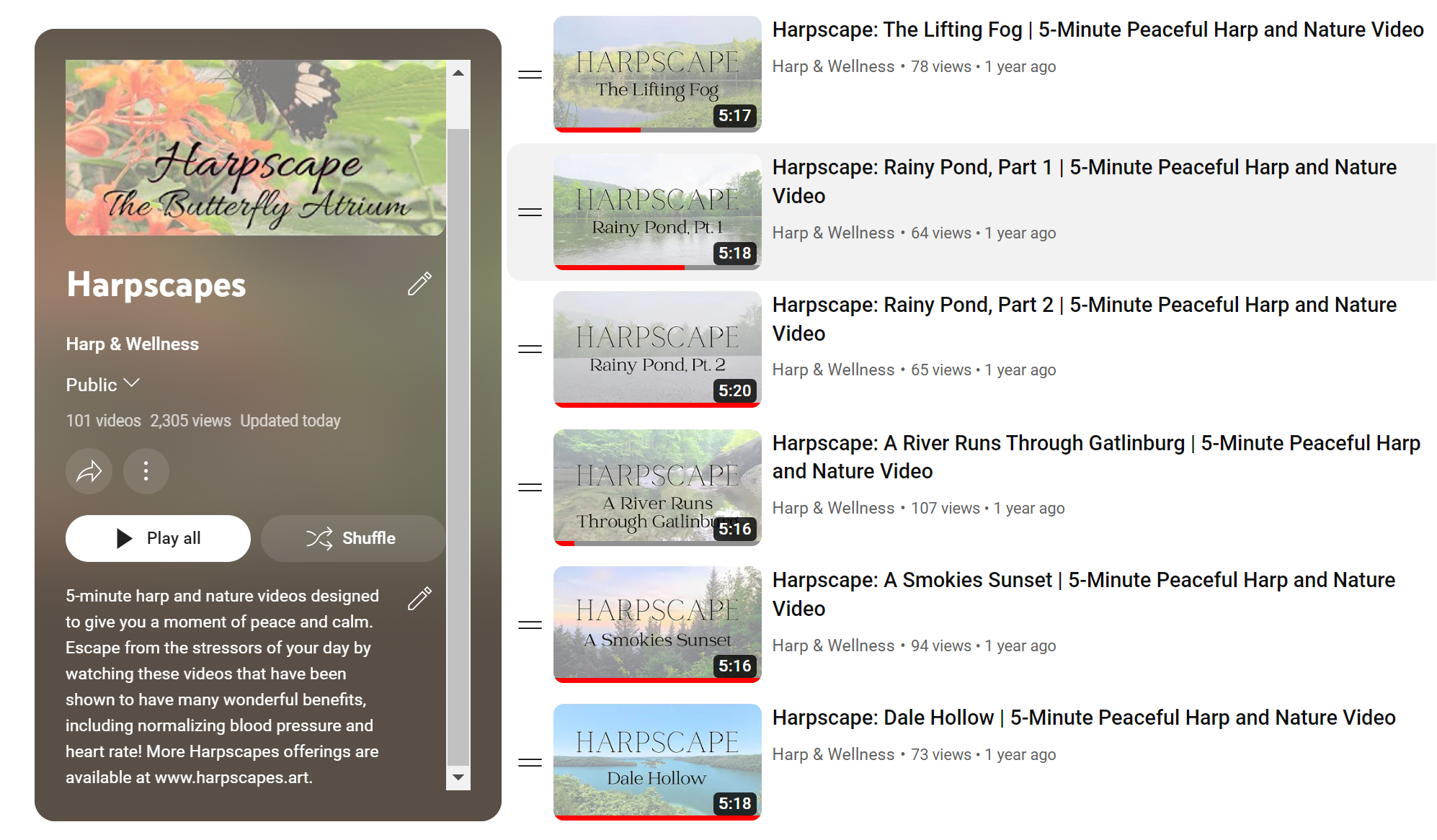Click drag handle beside Rainy Pond Part 1
The image size is (1437, 840).
[530, 212]
